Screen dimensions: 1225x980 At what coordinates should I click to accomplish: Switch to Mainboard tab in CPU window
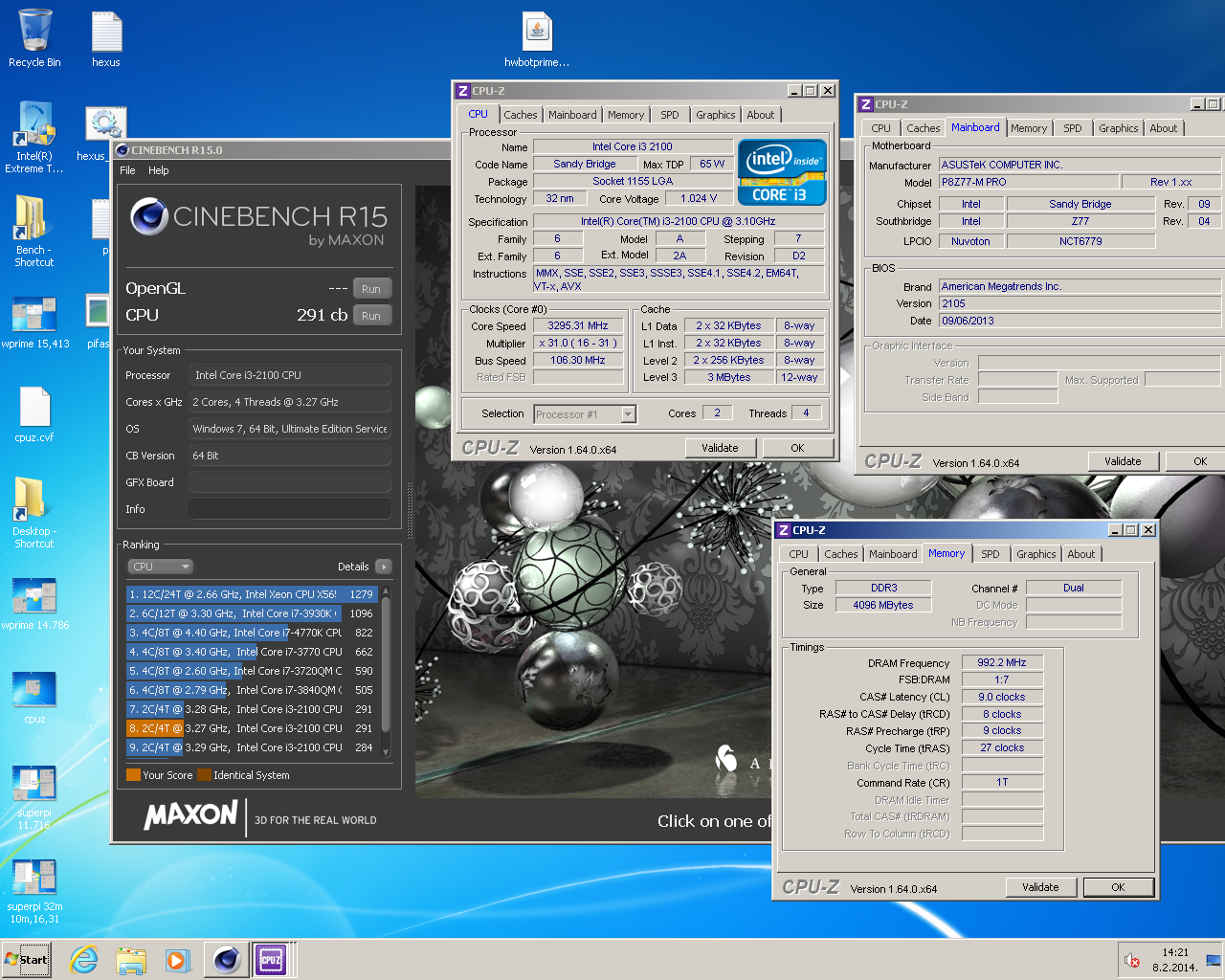coord(572,115)
